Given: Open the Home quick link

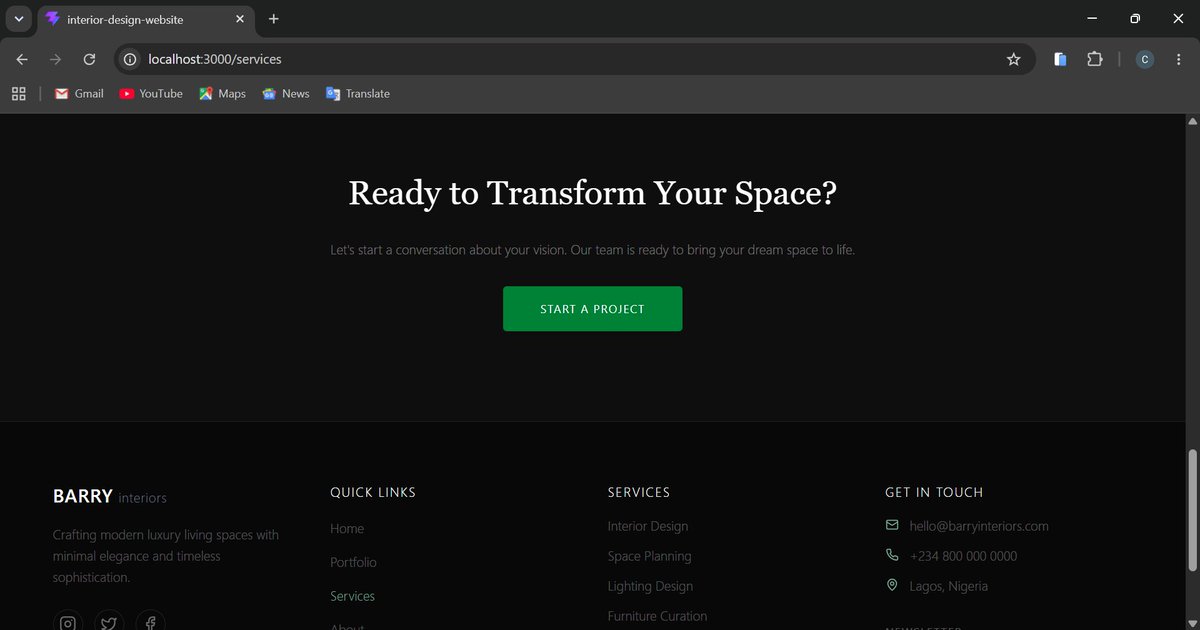Looking at the screenshot, I should [x=347, y=528].
